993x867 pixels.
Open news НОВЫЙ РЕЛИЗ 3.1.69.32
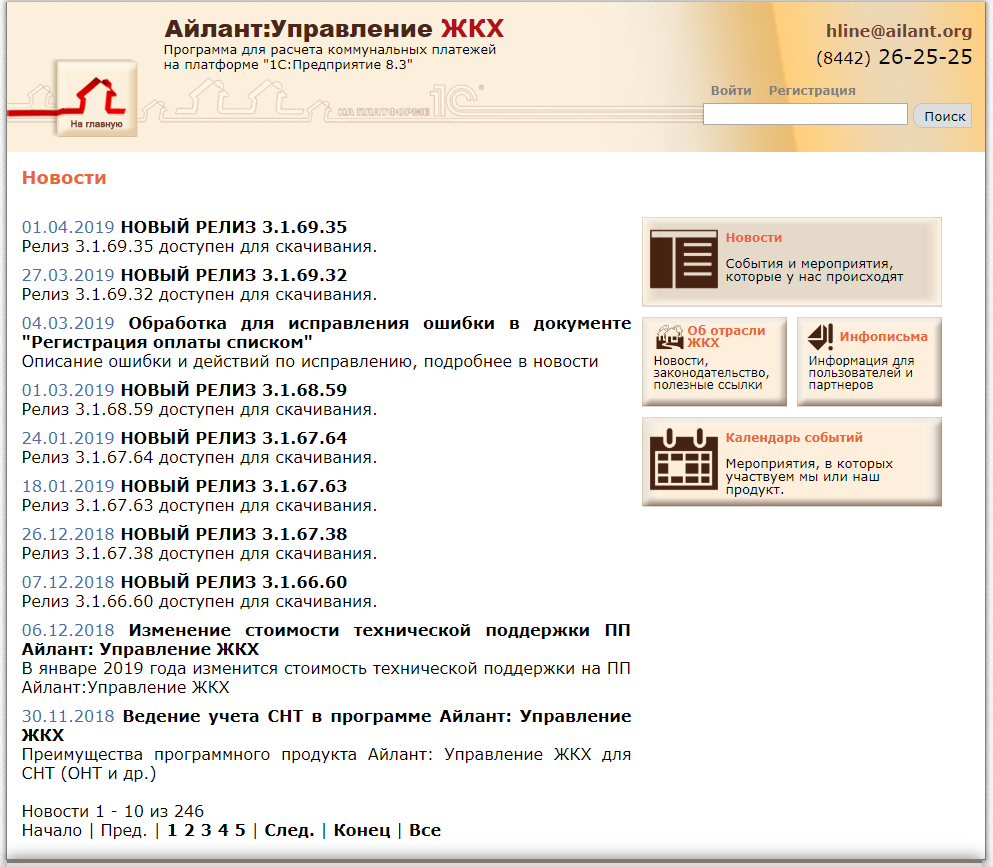click(x=234, y=275)
